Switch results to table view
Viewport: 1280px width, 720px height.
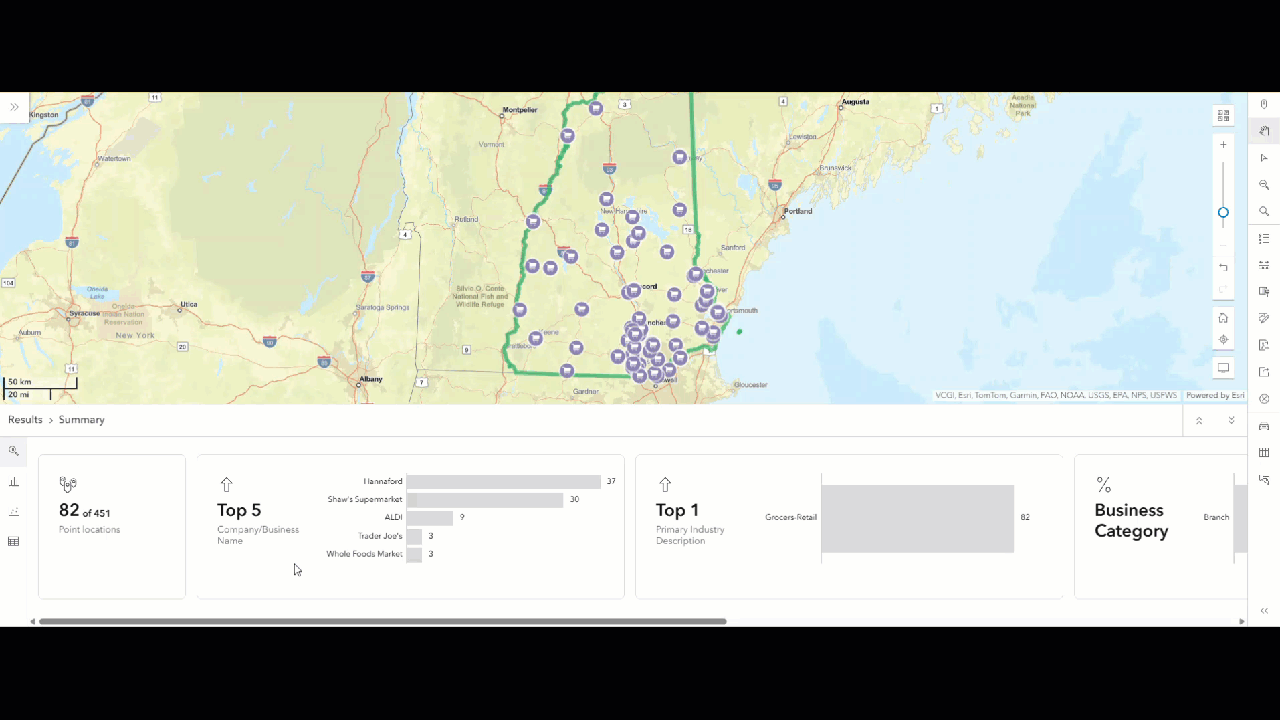click(13, 542)
